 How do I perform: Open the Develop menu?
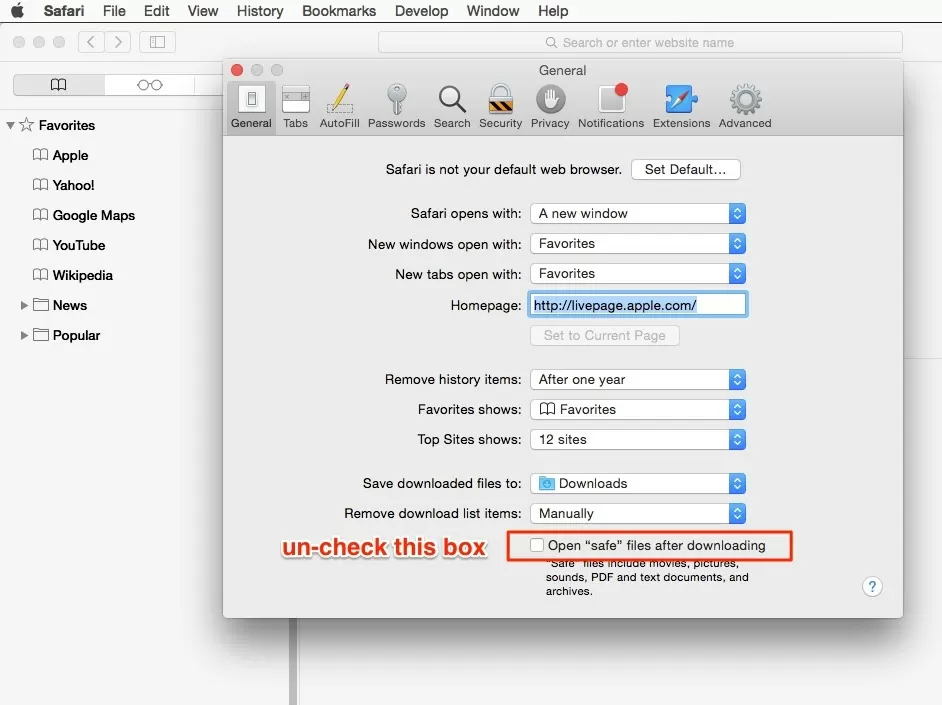[421, 11]
